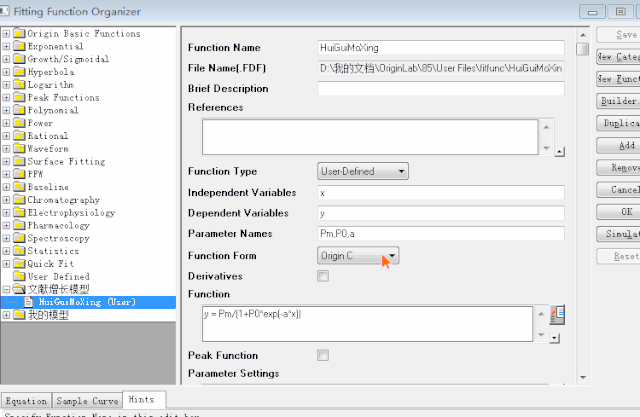Screen dimensions: 640x417
Task: Expand the Origin Basic Functions tree node
Action: coord(7,33)
